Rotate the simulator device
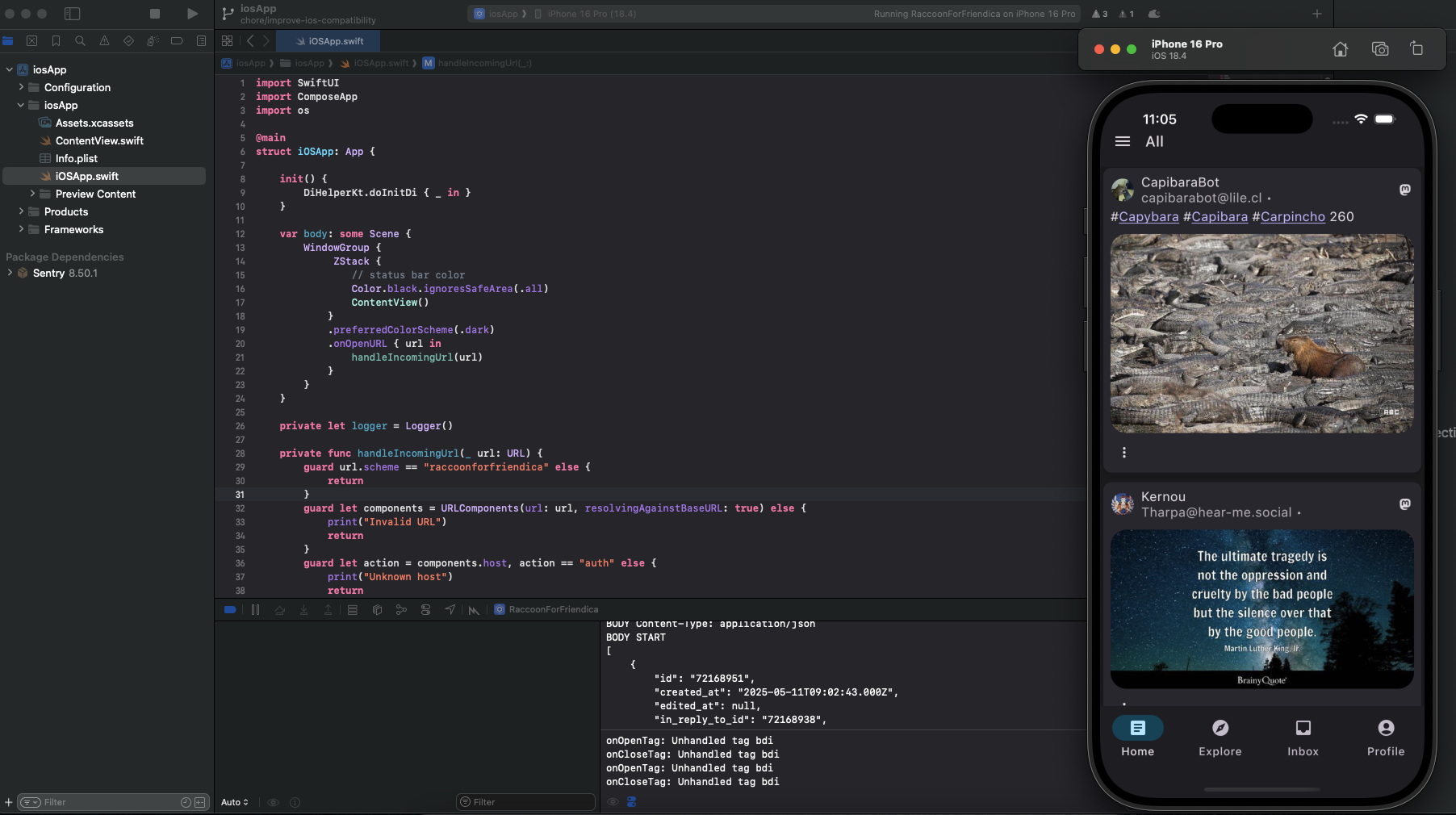The width and height of the screenshot is (1456, 815). tap(1416, 49)
